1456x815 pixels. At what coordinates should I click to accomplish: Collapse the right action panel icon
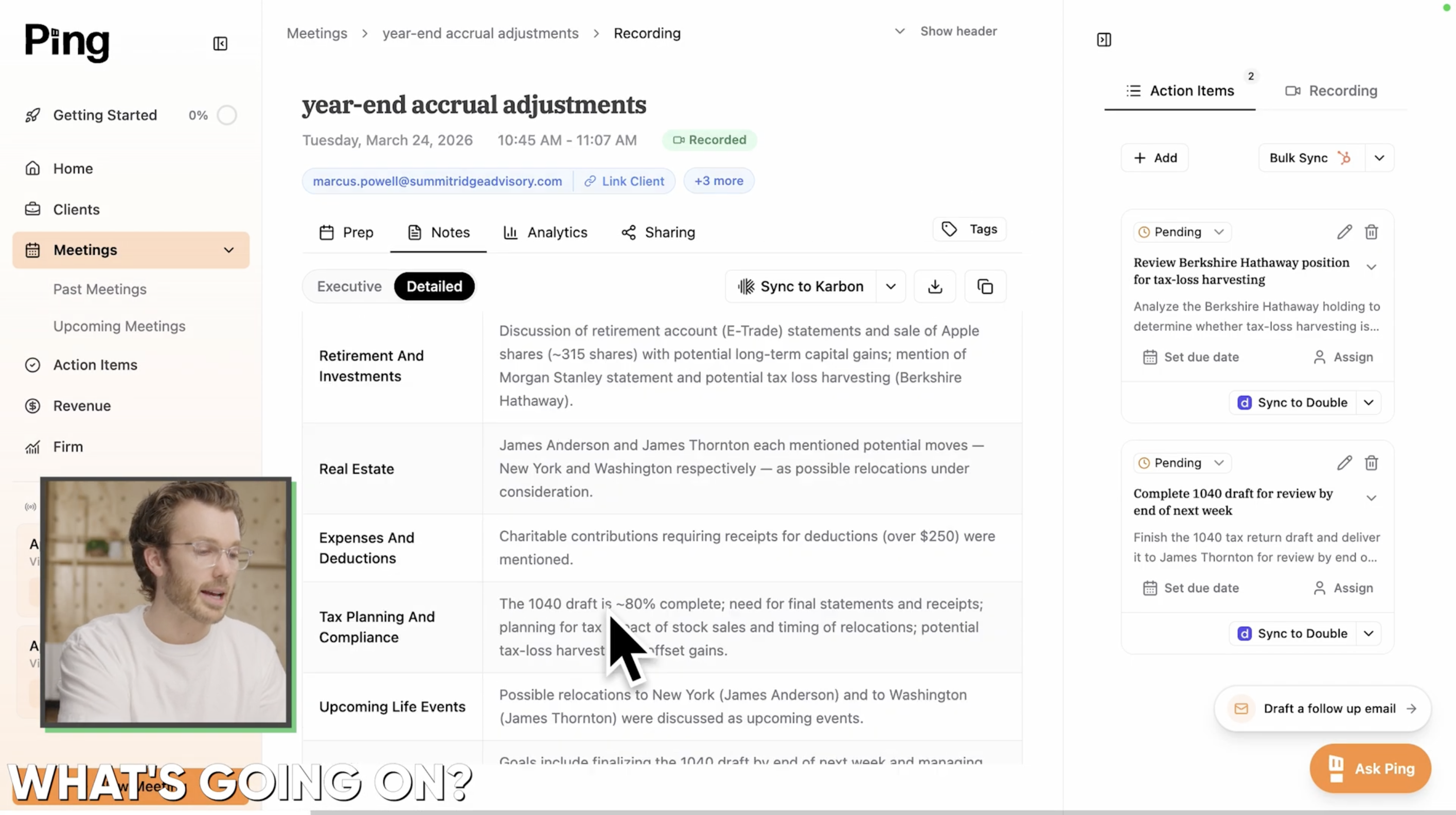coord(1104,40)
